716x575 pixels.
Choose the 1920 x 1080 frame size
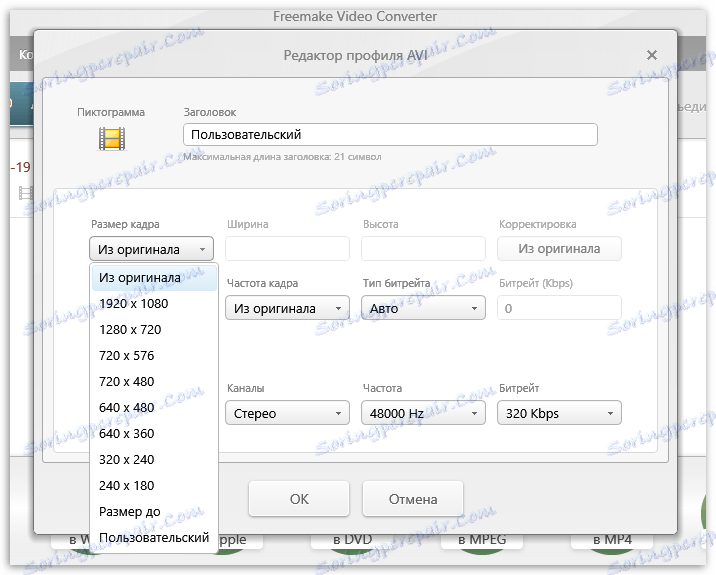154,304
